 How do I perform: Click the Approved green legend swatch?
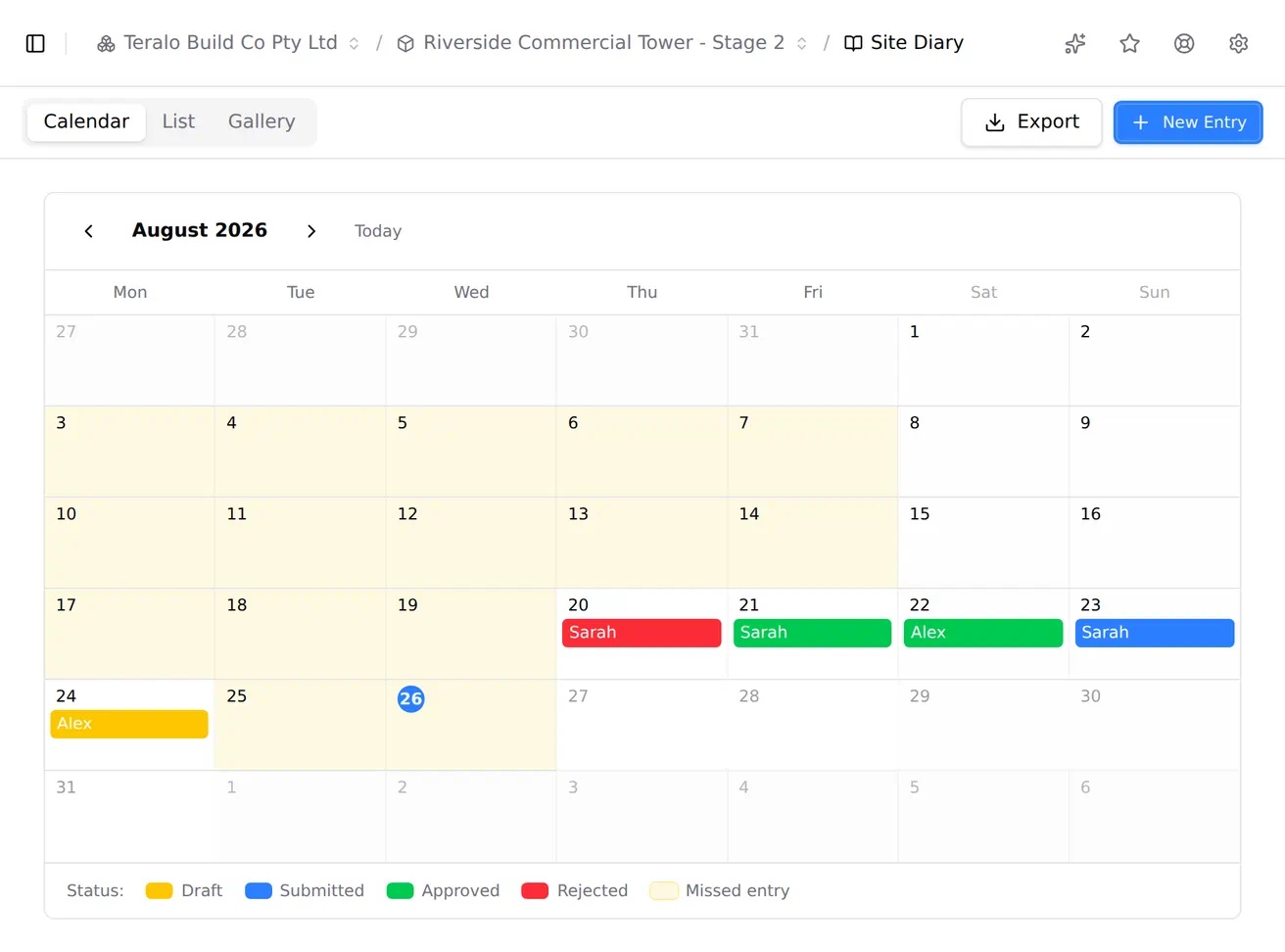tap(401, 890)
